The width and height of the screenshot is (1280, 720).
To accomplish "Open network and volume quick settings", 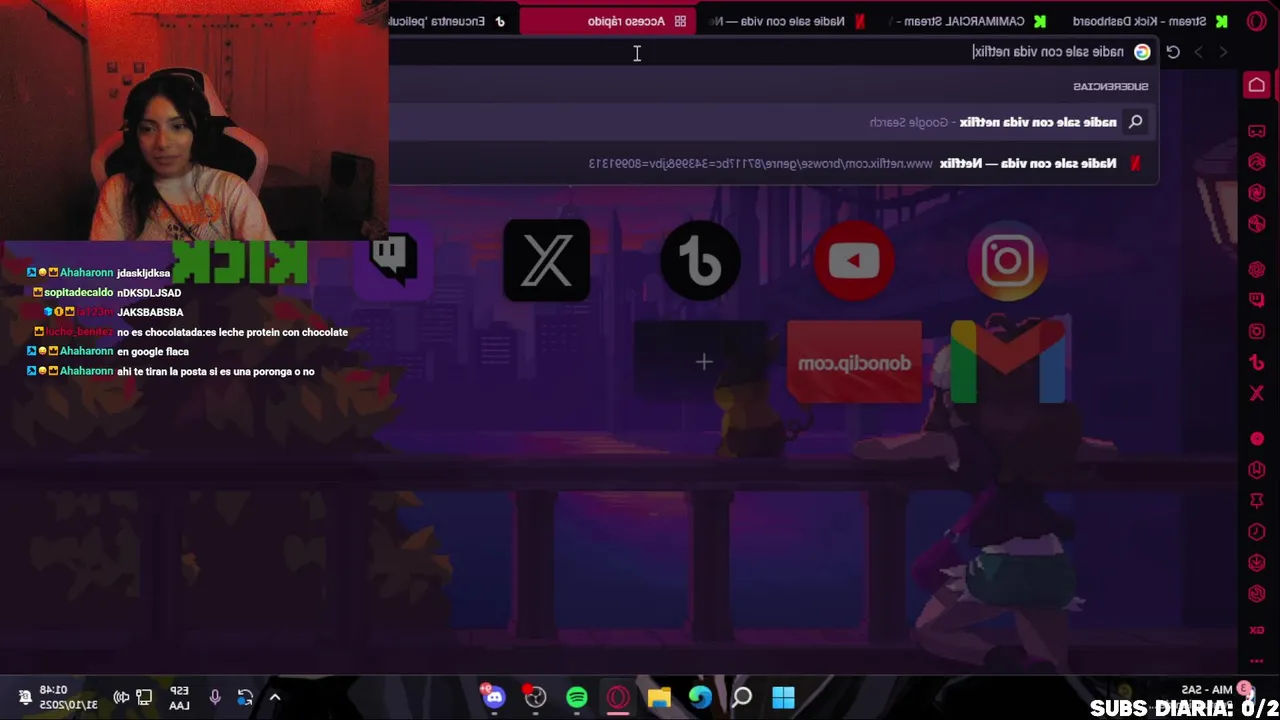I will (133, 698).
